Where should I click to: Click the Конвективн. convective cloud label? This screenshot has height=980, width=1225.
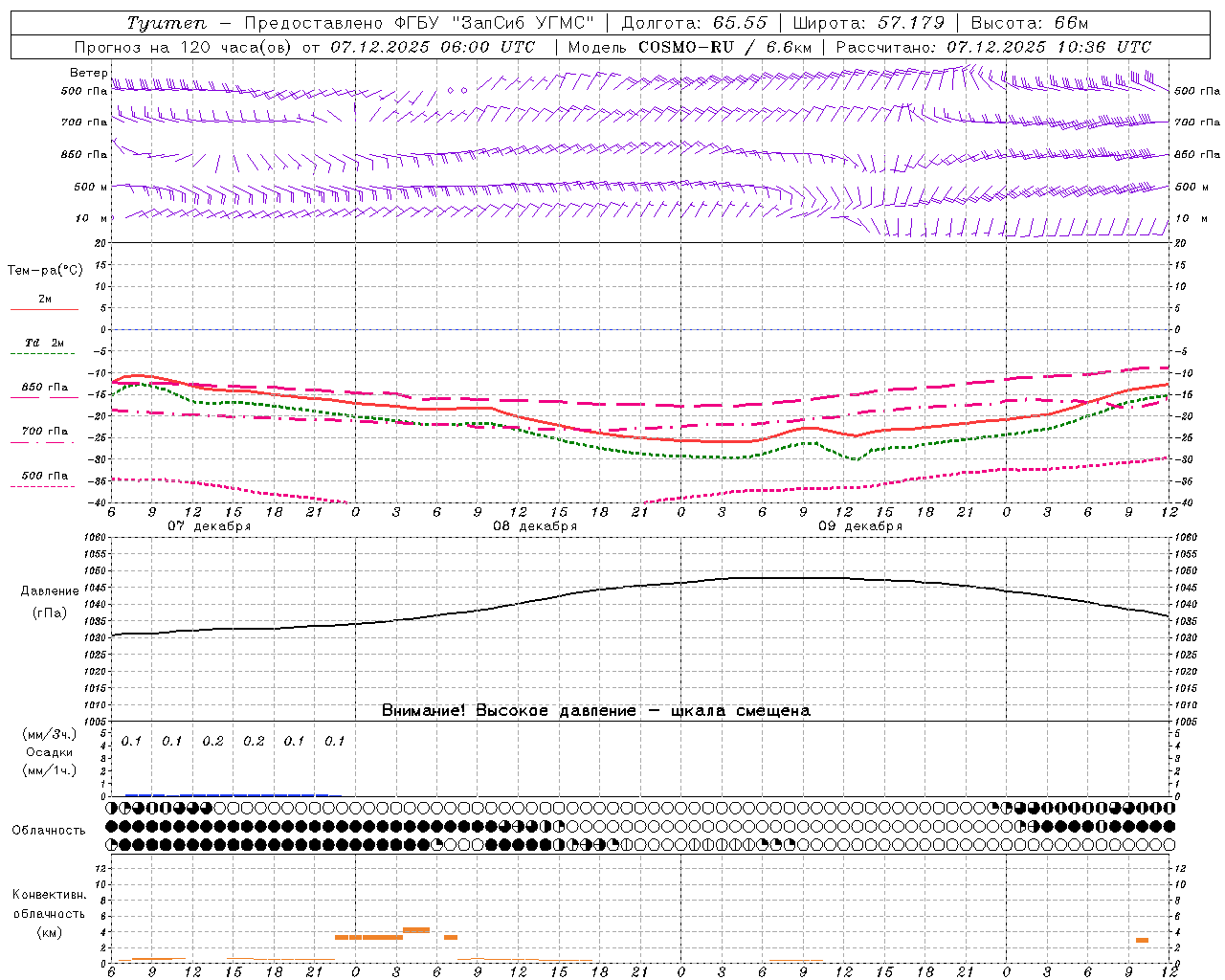(49, 895)
